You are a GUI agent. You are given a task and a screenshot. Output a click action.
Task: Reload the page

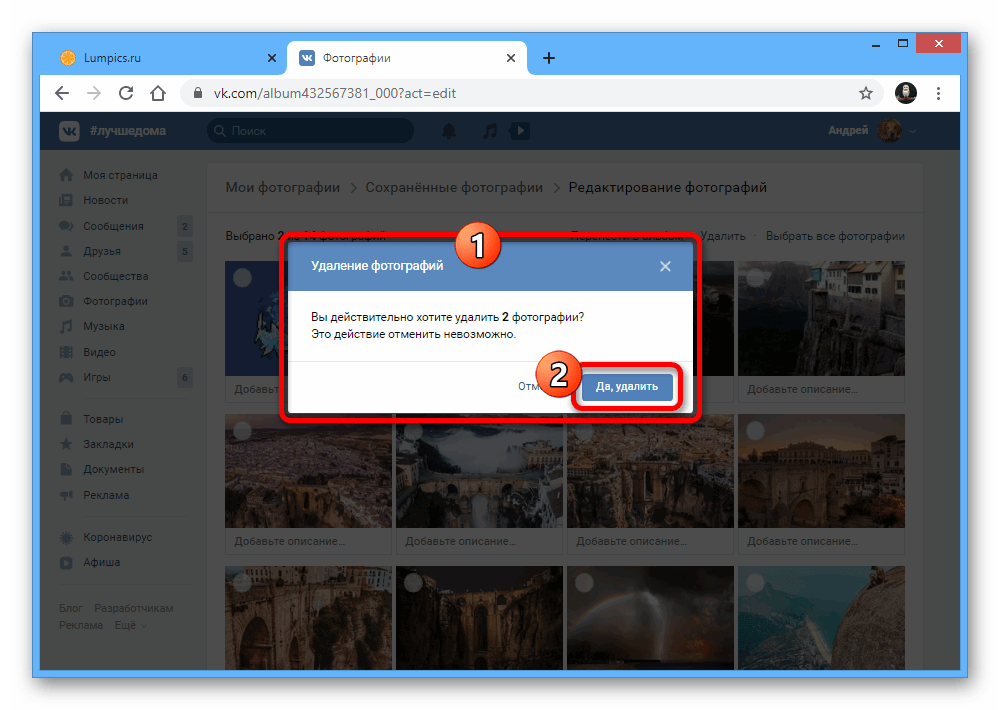pos(126,93)
